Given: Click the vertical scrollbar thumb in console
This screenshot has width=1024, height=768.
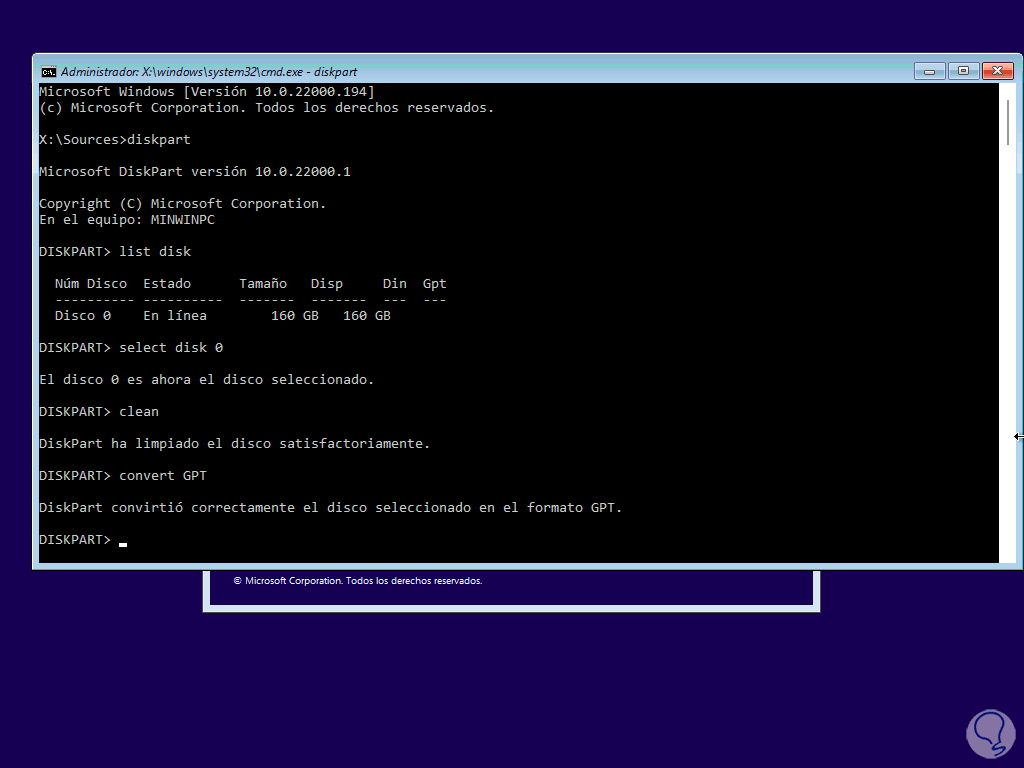Looking at the screenshot, I should click(x=1008, y=122).
